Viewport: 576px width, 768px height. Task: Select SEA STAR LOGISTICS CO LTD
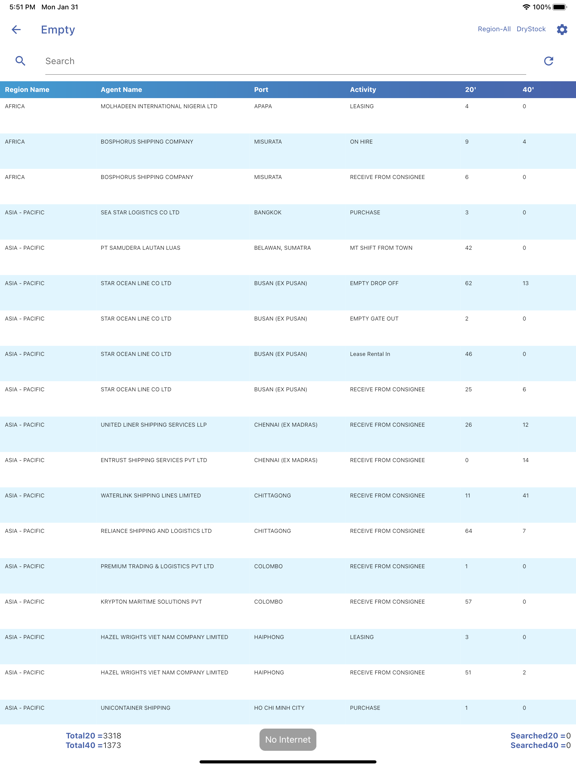tap(140, 213)
